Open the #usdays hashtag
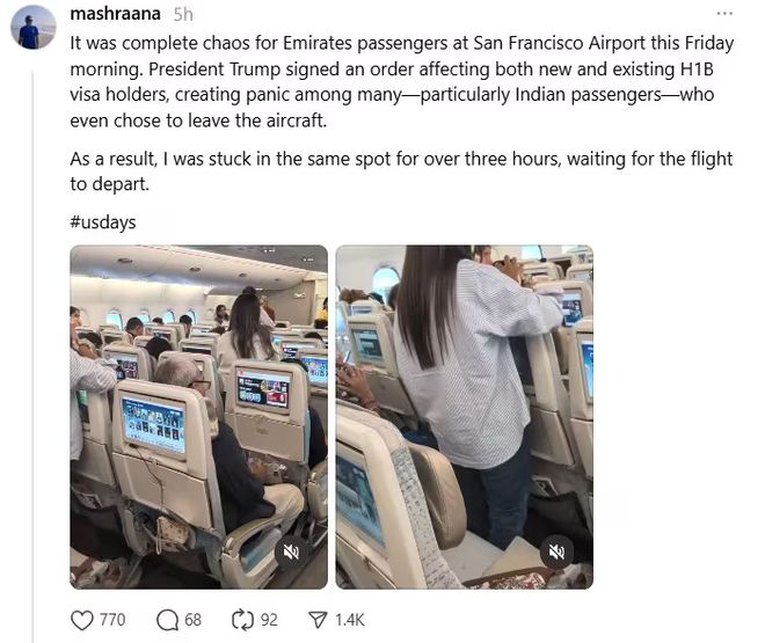 103,222
